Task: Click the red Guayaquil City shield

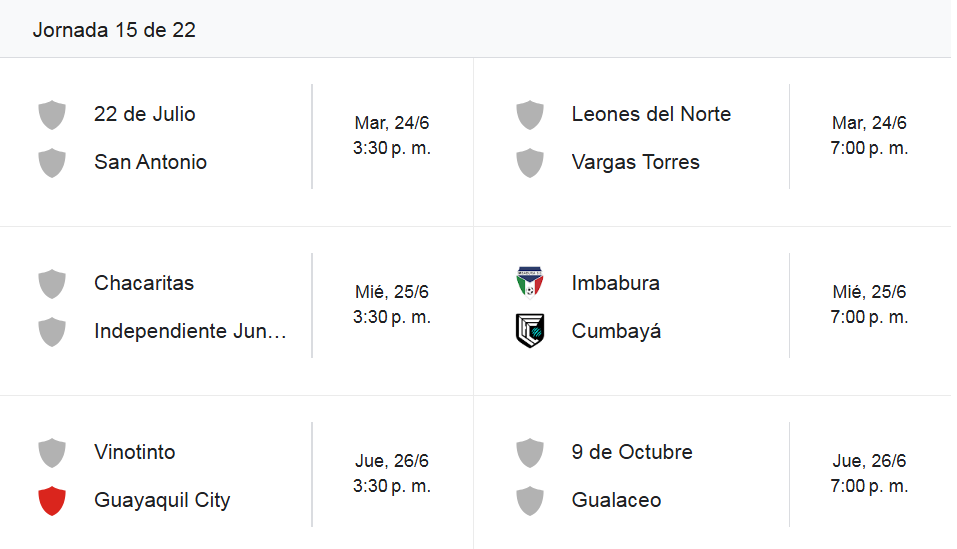Action: tap(52, 501)
